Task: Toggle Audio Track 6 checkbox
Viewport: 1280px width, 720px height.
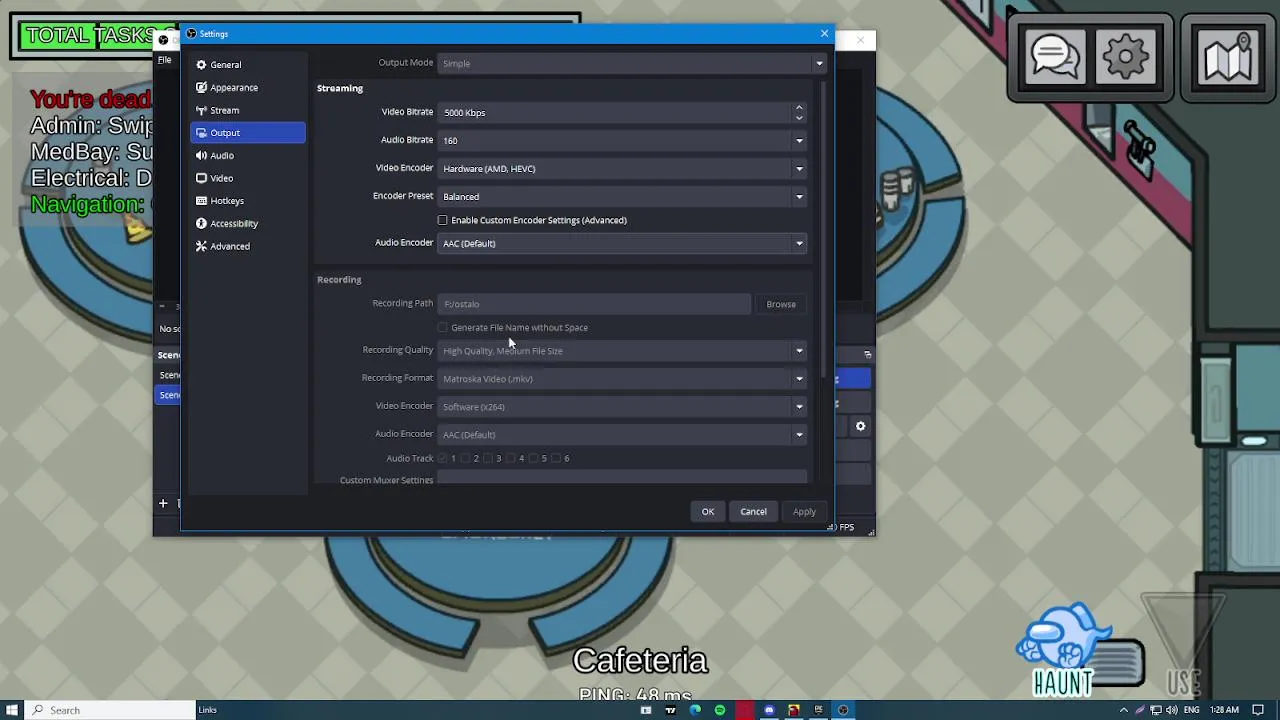Action: pyautogui.click(x=556, y=458)
